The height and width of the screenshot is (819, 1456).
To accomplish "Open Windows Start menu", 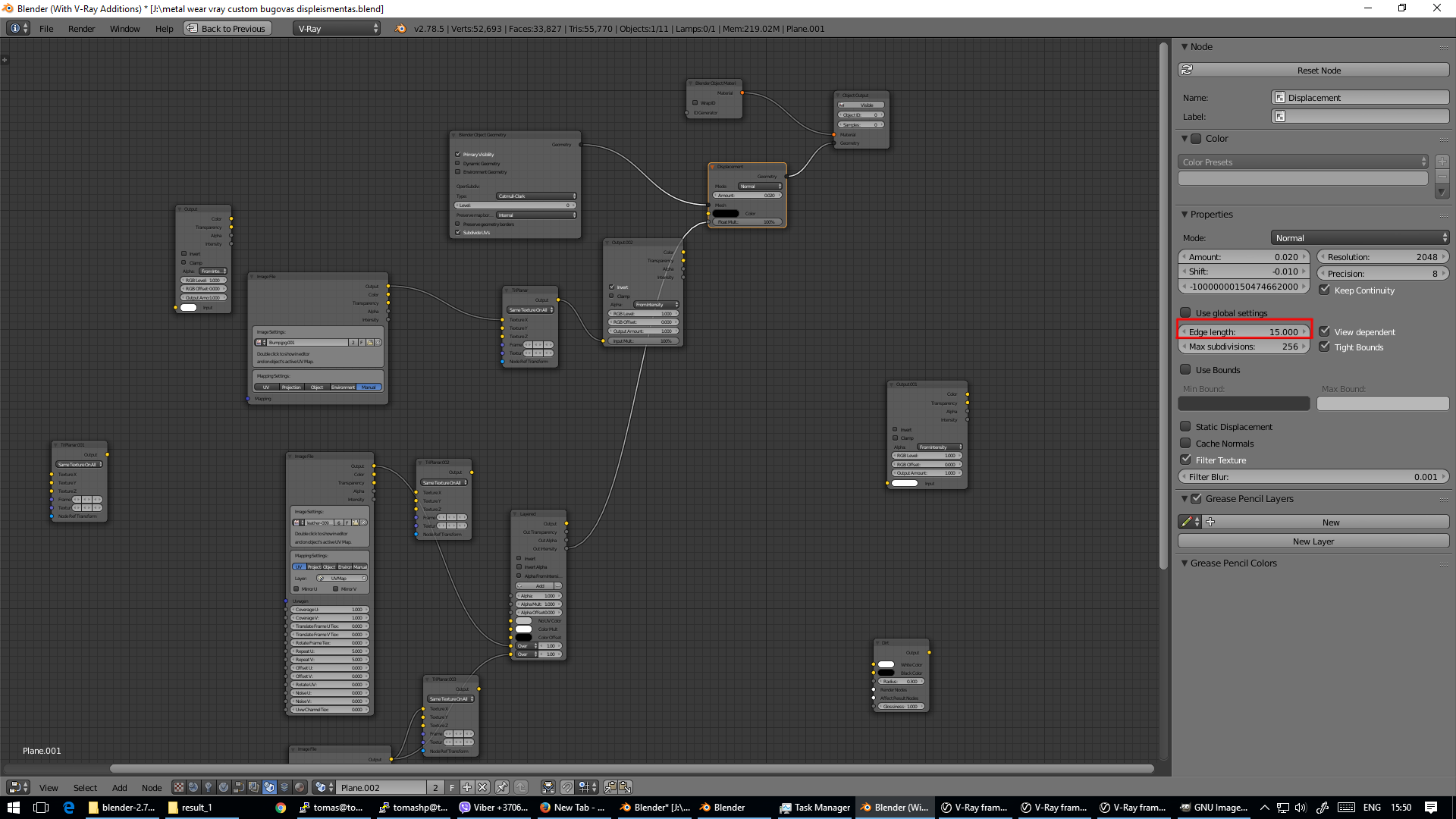I will click(14, 808).
